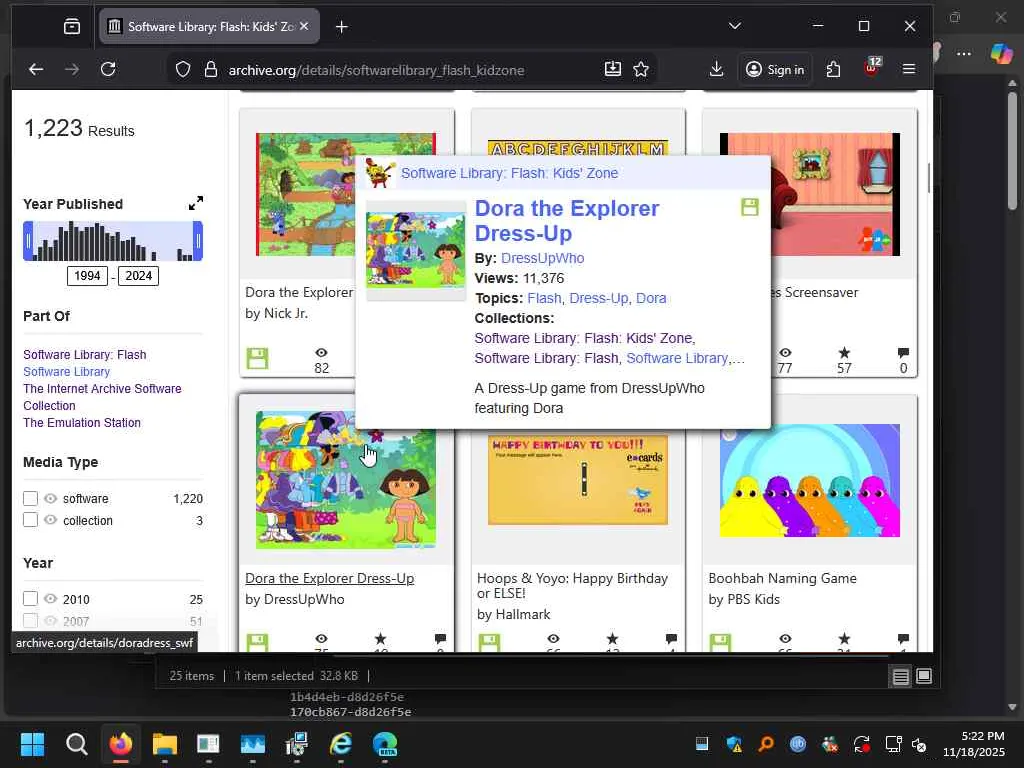Open the Dora topic link

pos(651,298)
